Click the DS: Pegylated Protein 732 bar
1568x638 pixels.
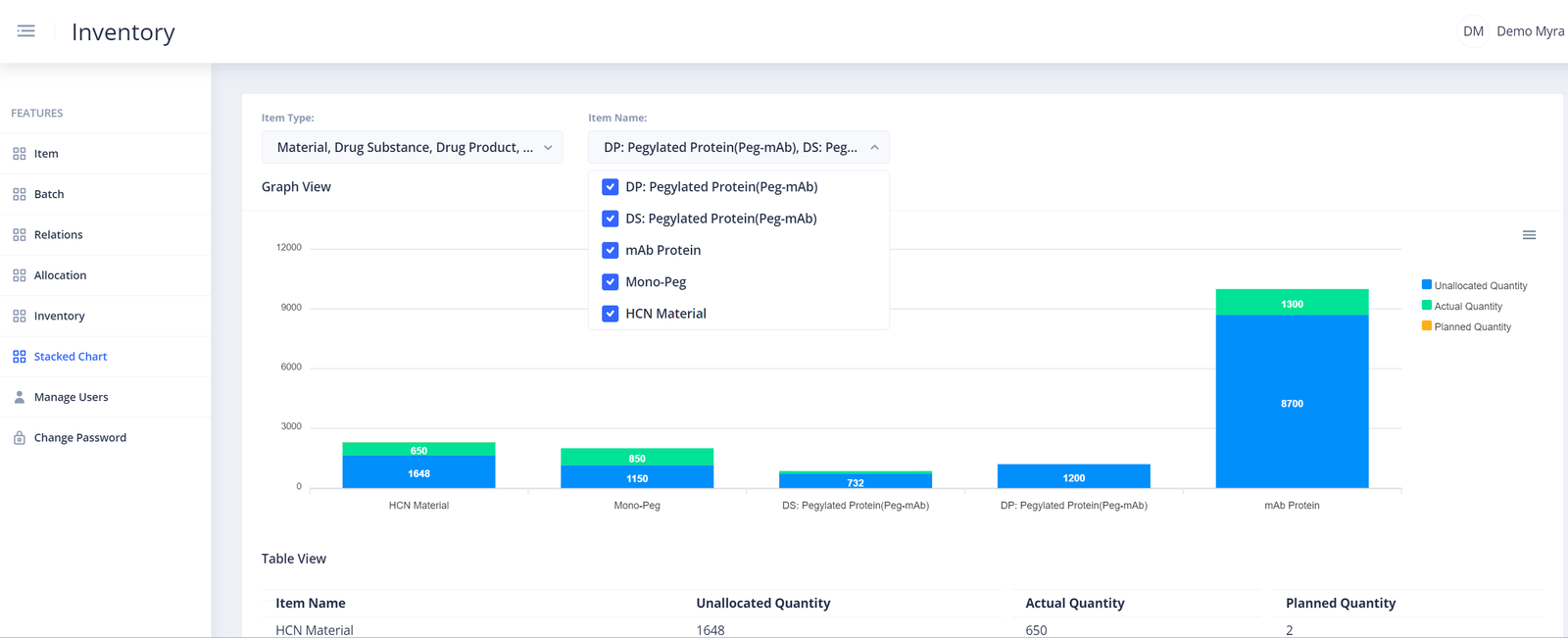pyautogui.click(x=856, y=481)
